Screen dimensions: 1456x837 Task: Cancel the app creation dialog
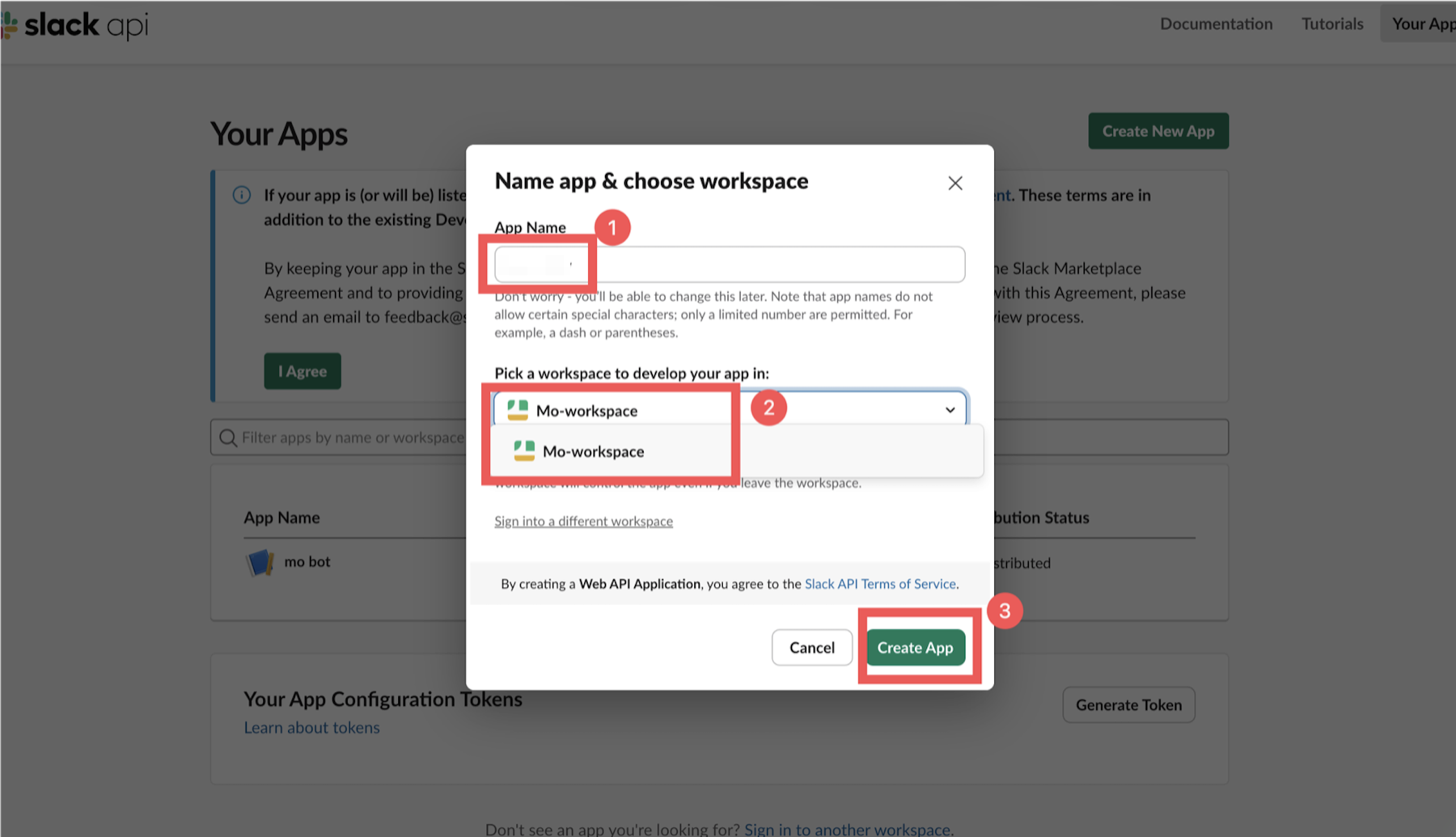(x=811, y=648)
